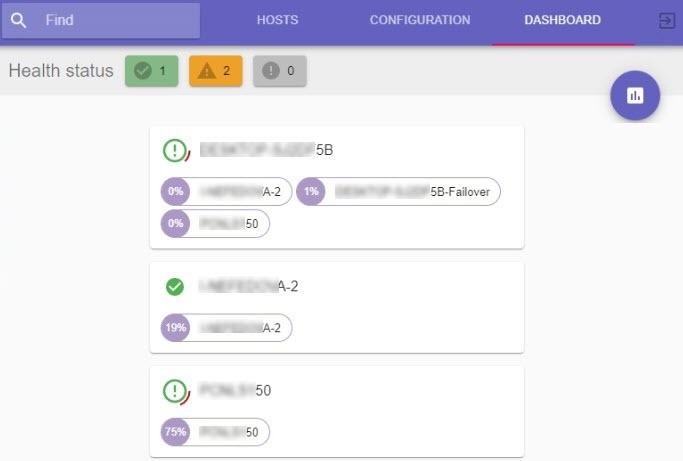Select the Dashboard tab

tap(562, 20)
